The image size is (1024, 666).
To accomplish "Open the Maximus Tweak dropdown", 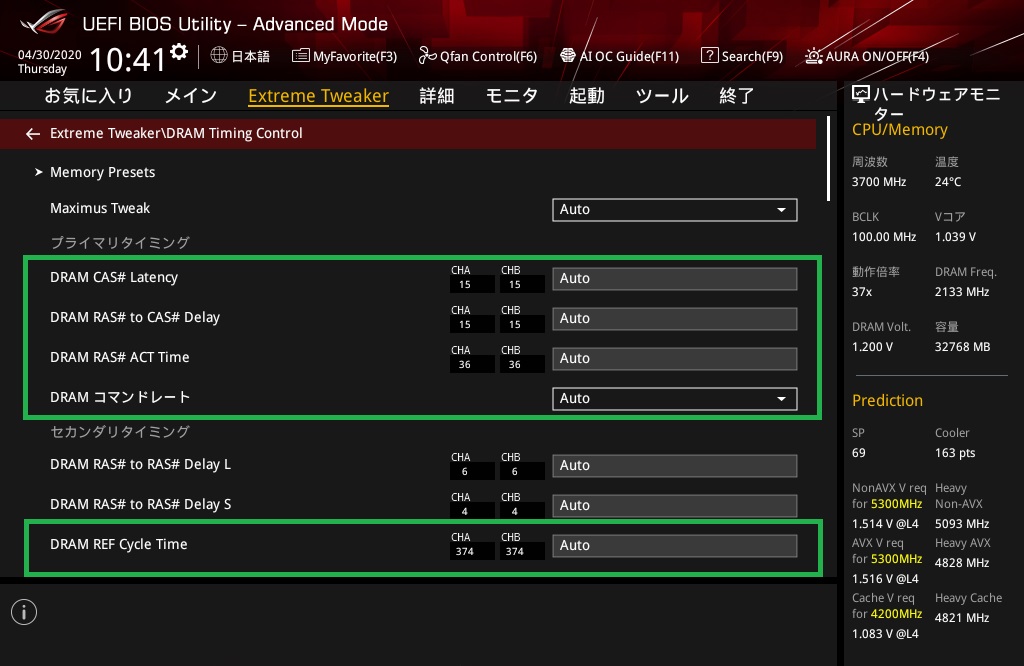I will (x=675, y=210).
